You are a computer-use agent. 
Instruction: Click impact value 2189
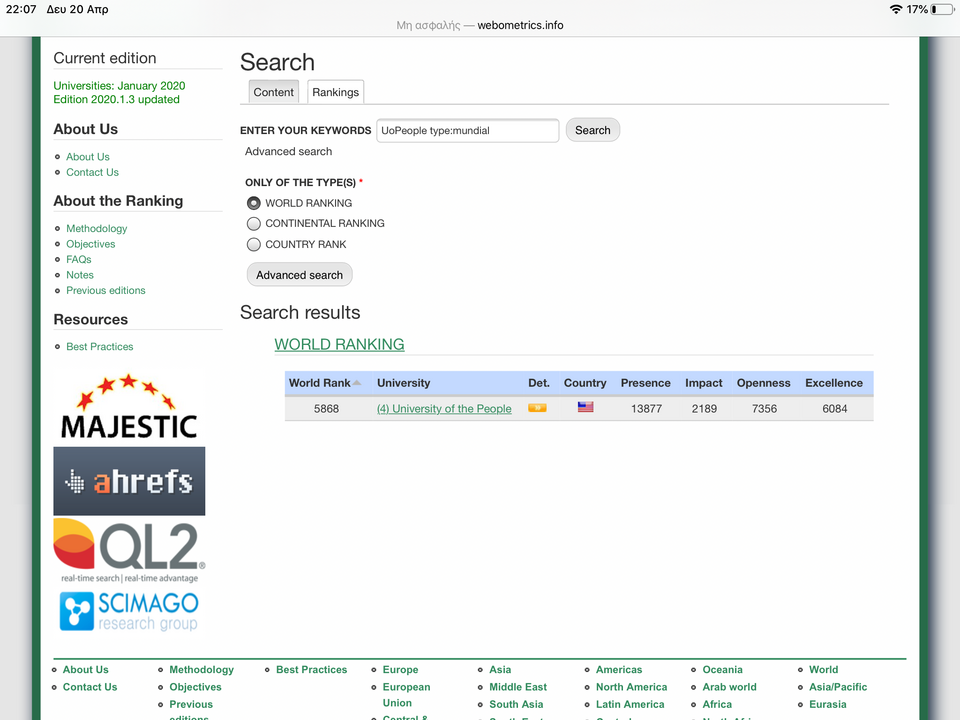point(704,408)
